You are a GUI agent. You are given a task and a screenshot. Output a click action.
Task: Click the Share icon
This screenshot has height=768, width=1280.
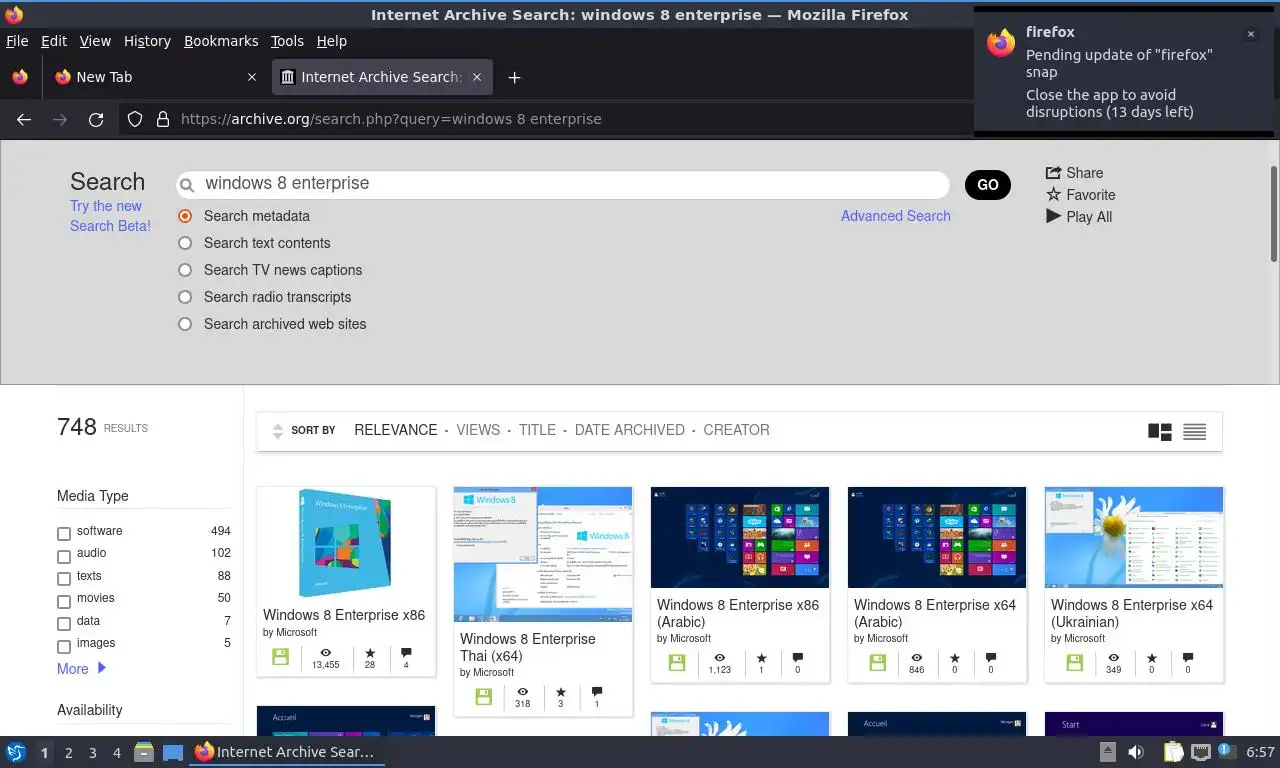tap(1053, 172)
